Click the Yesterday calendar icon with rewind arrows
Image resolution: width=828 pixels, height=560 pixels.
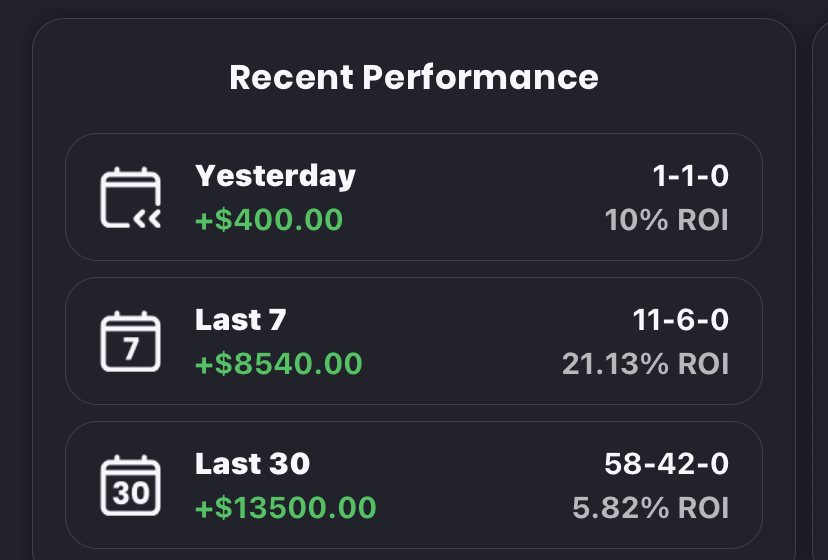pos(131,198)
